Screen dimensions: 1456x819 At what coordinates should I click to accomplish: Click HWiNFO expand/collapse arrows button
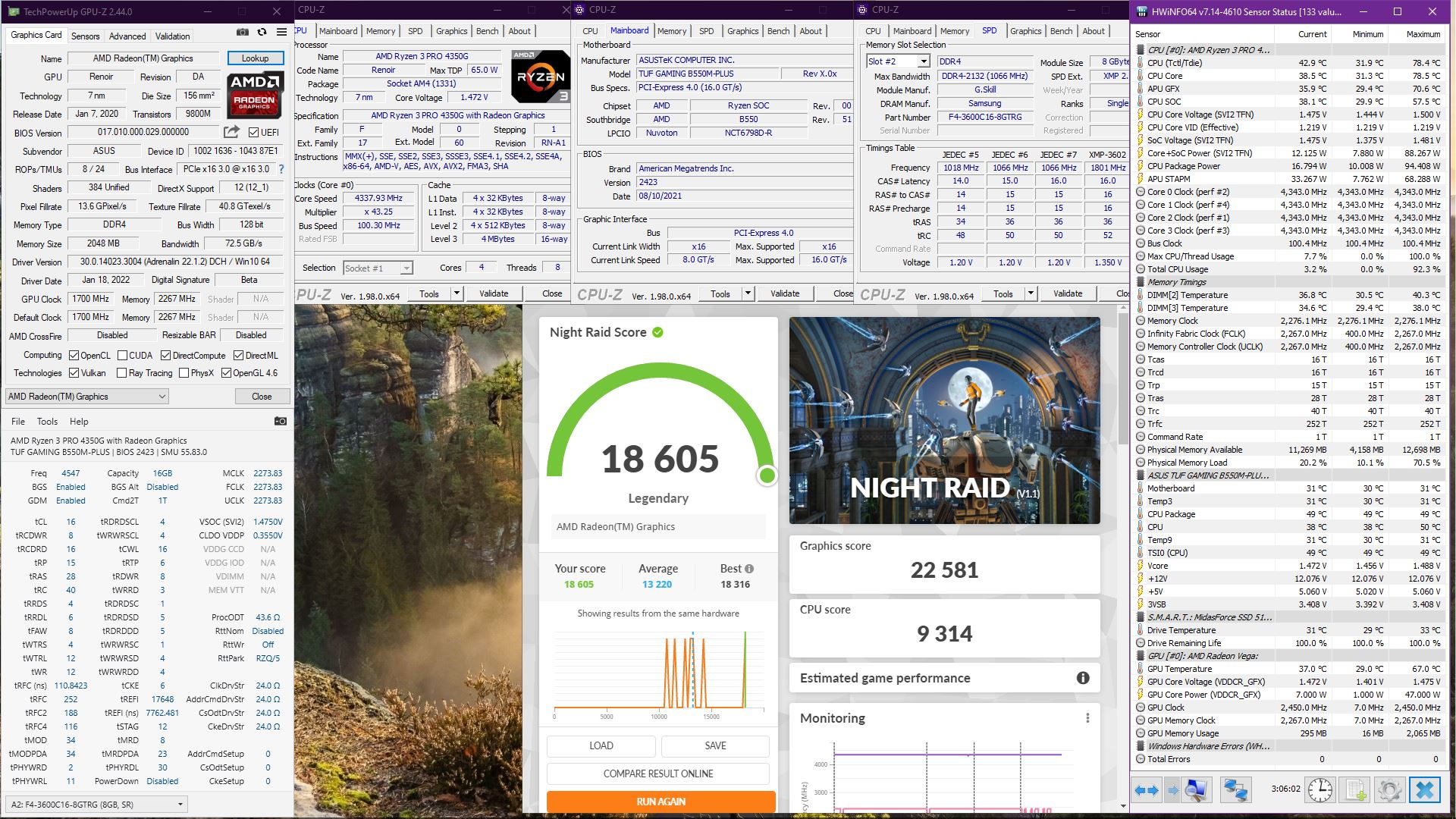tap(1147, 790)
